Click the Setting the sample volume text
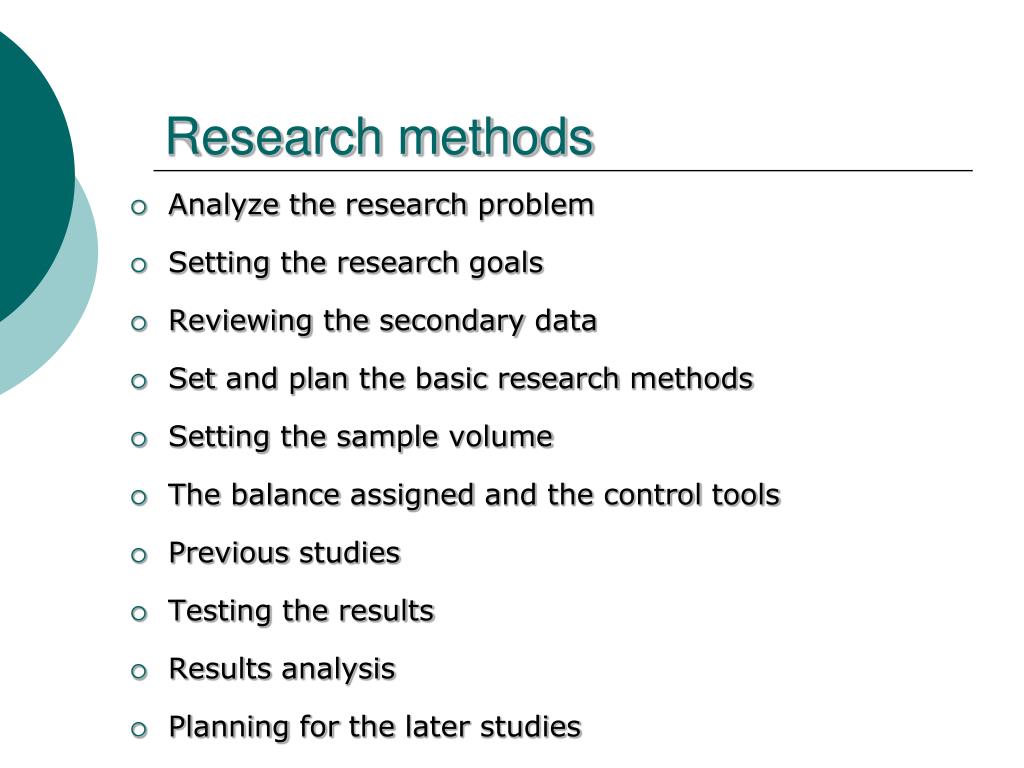Screen dimensions: 1024x768 click(x=360, y=437)
